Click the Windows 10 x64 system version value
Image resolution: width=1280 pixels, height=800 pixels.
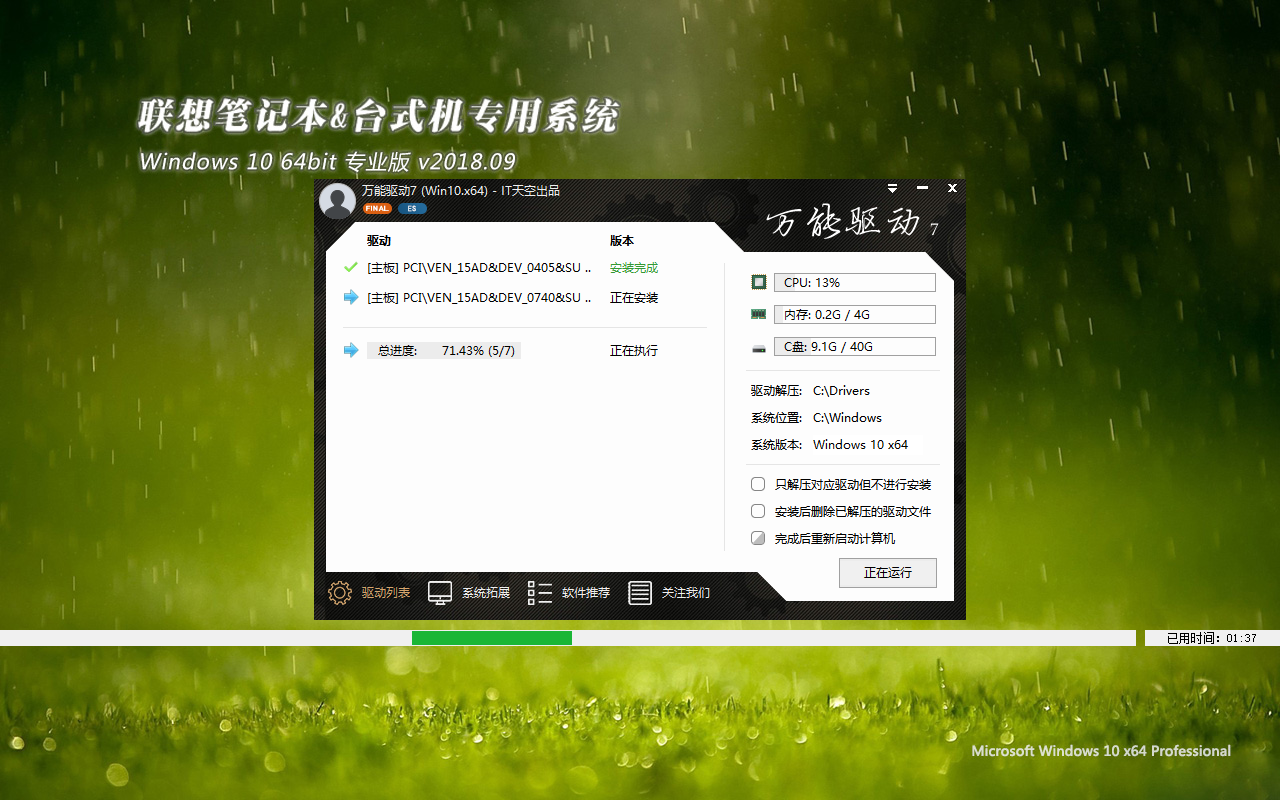click(x=860, y=445)
